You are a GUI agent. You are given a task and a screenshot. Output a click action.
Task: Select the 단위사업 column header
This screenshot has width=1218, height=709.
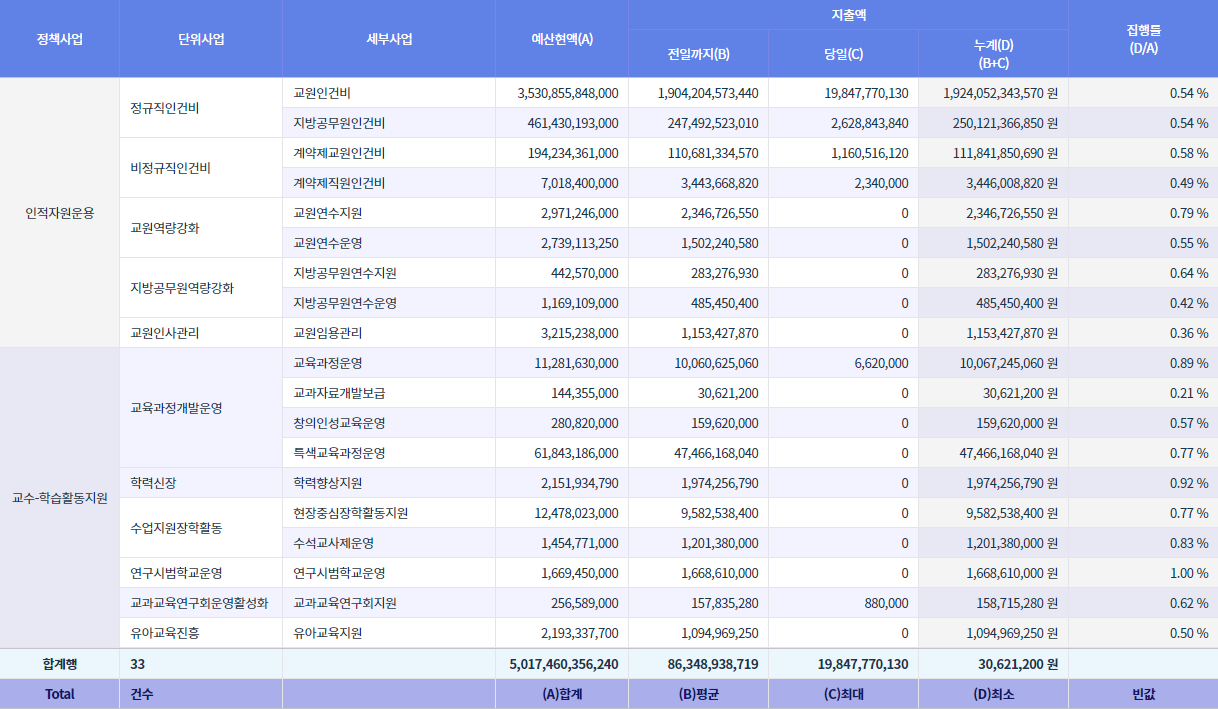200,39
